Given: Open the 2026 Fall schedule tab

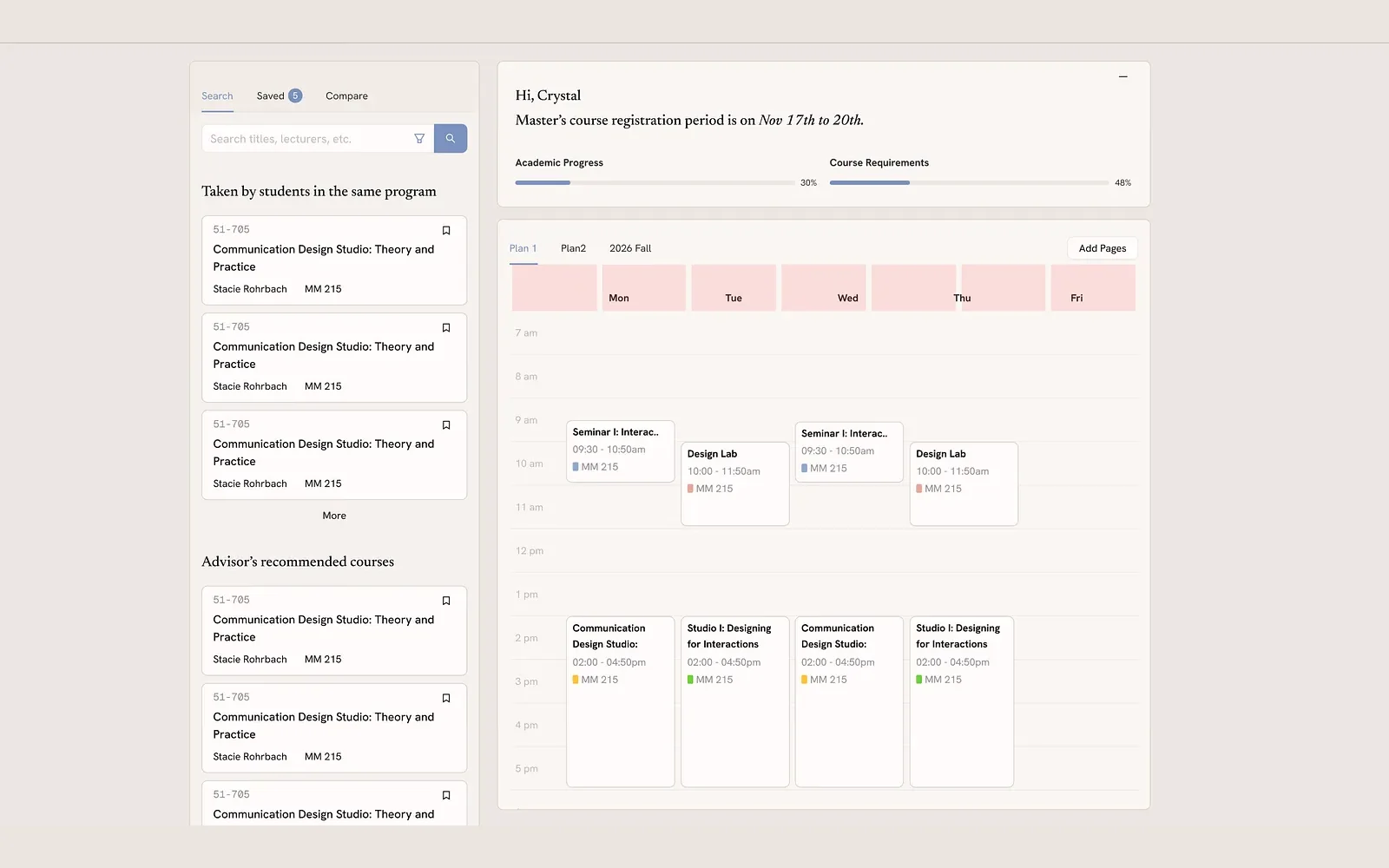Looking at the screenshot, I should click(630, 248).
